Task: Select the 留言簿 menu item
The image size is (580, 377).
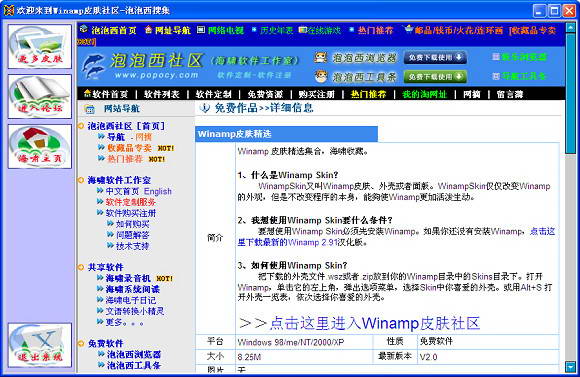Action: click(x=510, y=94)
